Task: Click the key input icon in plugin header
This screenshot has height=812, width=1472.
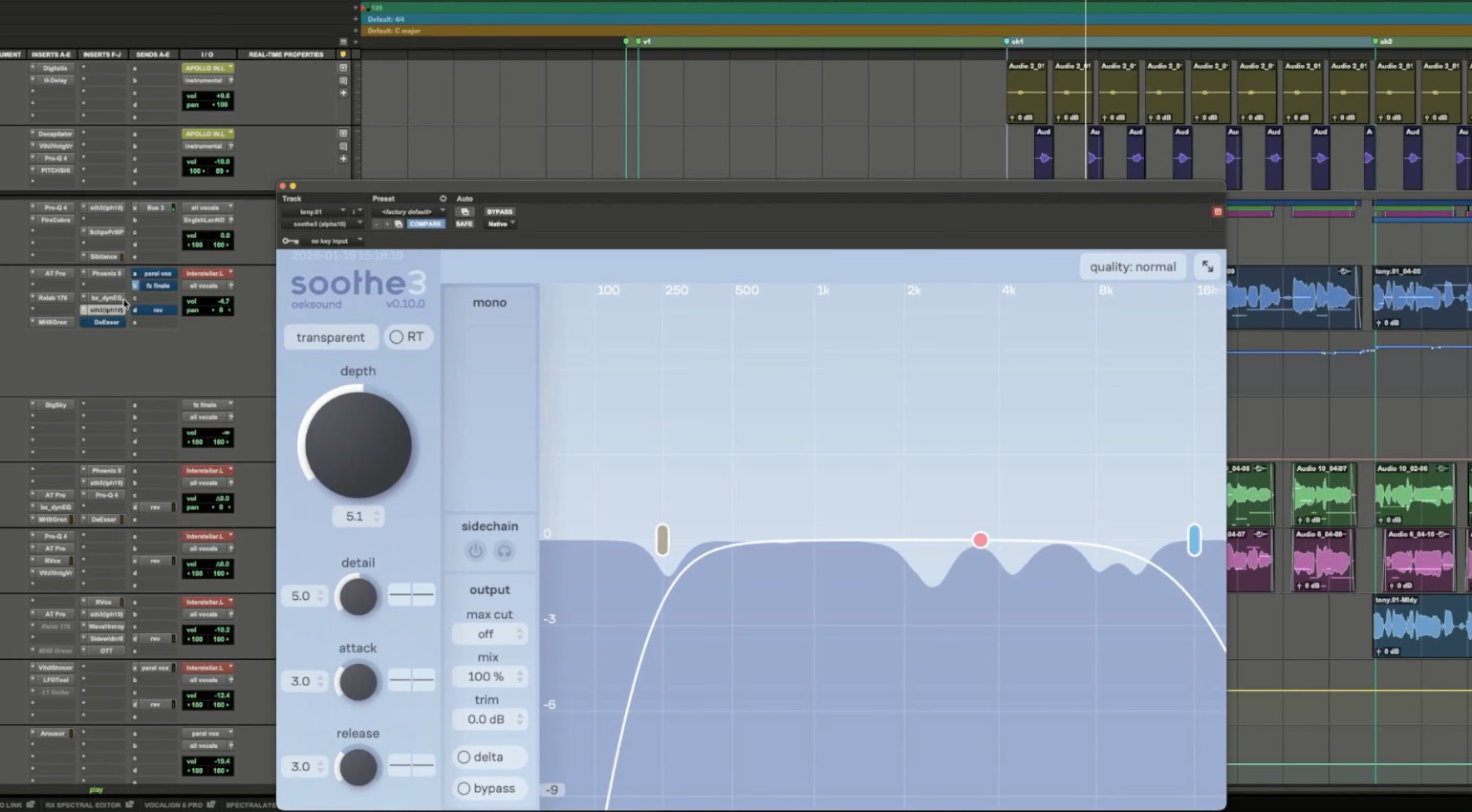Action: click(291, 240)
